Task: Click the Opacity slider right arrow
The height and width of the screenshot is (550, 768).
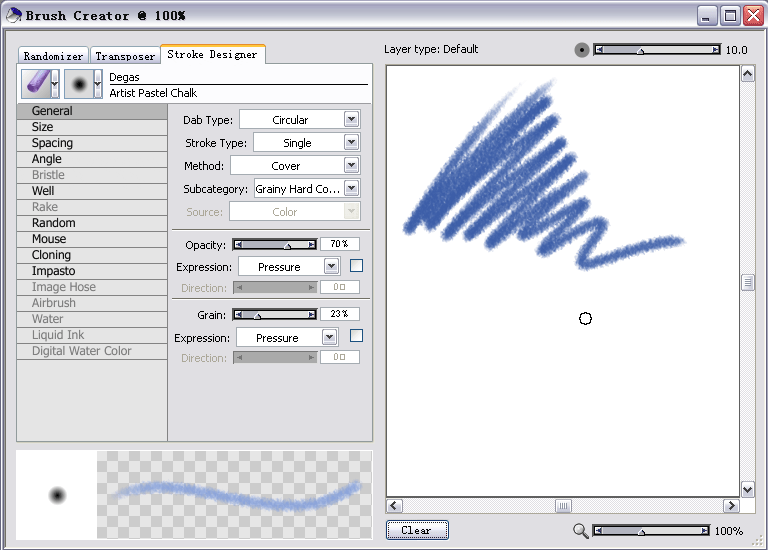Action: pos(312,244)
